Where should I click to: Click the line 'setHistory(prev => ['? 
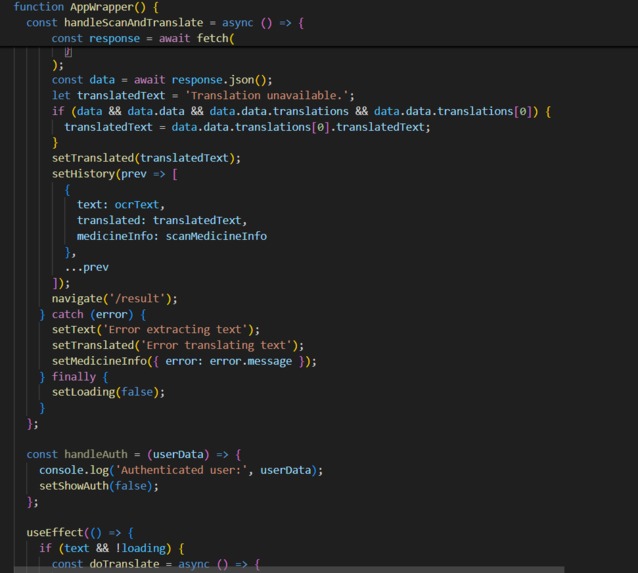115,174
